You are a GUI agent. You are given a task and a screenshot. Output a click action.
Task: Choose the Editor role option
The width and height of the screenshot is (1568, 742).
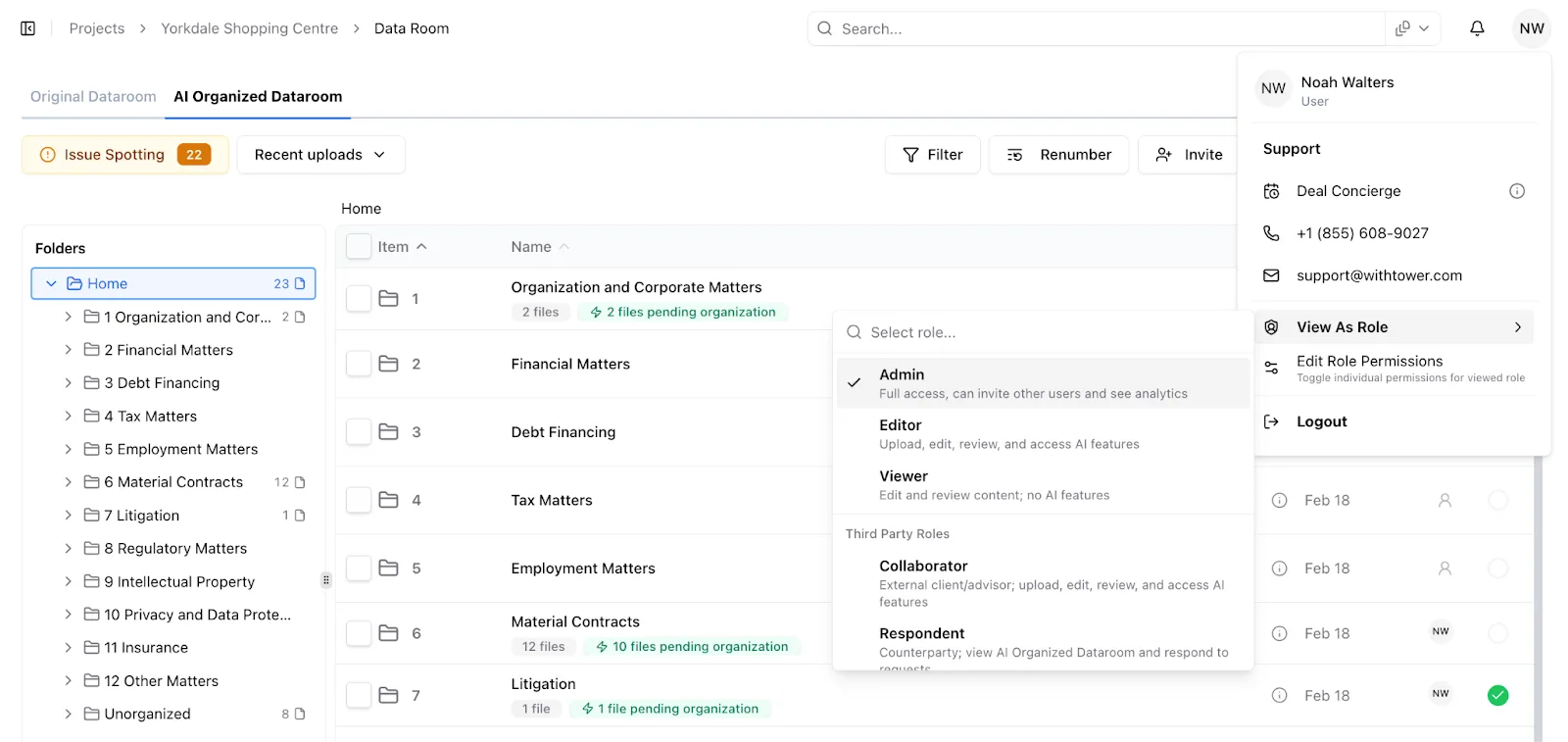1043,434
